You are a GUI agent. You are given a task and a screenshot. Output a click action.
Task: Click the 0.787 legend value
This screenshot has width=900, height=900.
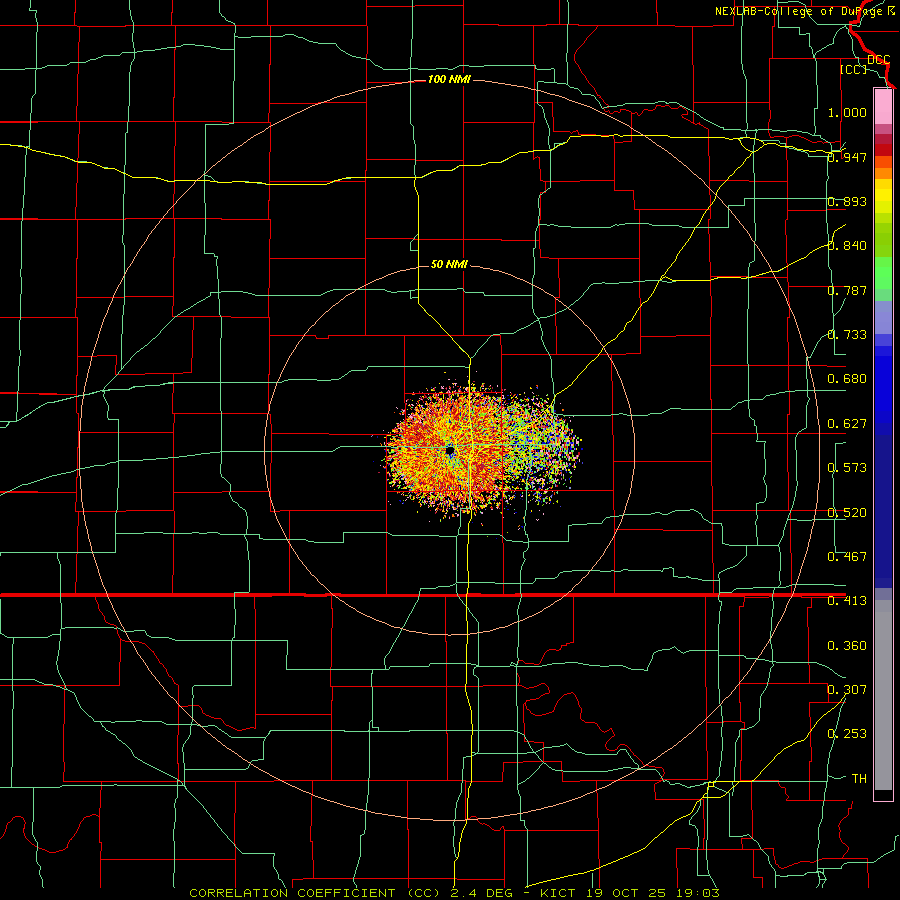tap(847, 290)
